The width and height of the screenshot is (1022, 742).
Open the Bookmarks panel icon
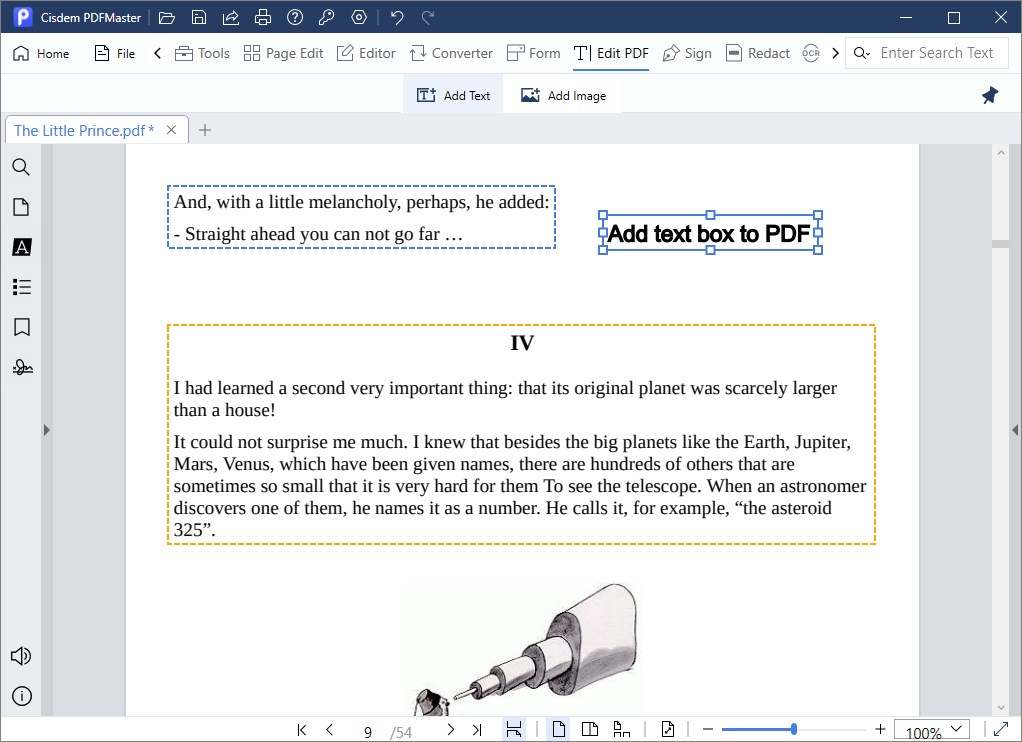pyautogui.click(x=22, y=327)
